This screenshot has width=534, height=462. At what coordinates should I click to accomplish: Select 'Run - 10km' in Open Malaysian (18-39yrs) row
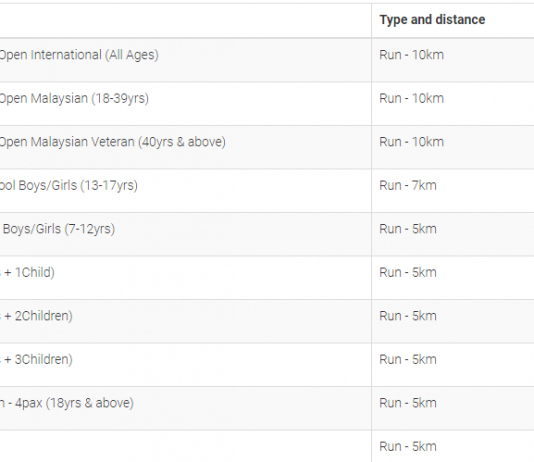pyautogui.click(x=411, y=99)
